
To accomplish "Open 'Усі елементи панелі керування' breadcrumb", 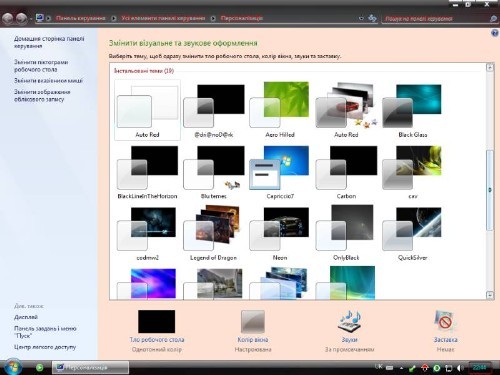I will [x=163, y=18].
